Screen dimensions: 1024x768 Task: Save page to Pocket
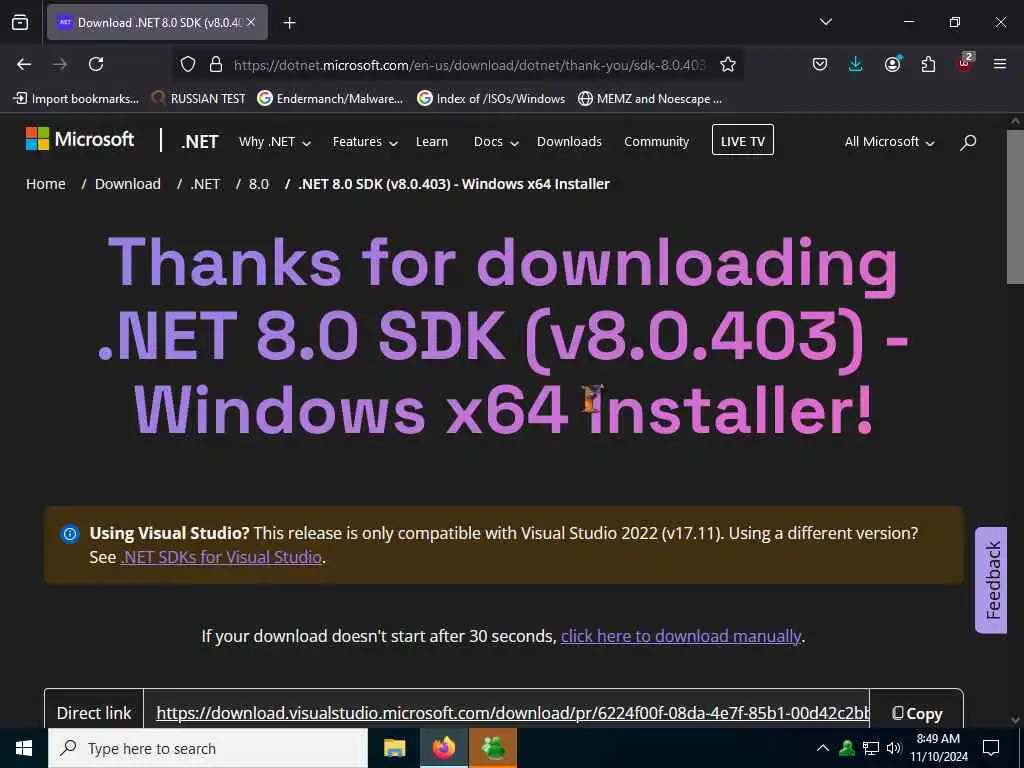(820, 64)
